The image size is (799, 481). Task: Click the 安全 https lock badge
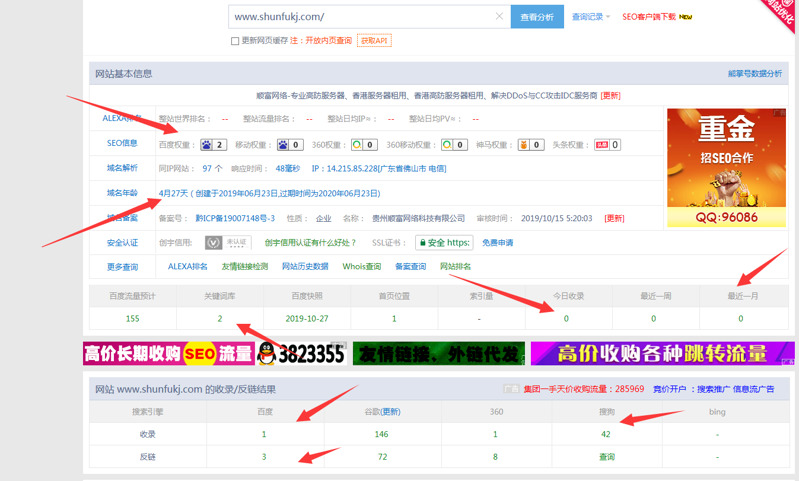pyautogui.click(x=444, y=243)
